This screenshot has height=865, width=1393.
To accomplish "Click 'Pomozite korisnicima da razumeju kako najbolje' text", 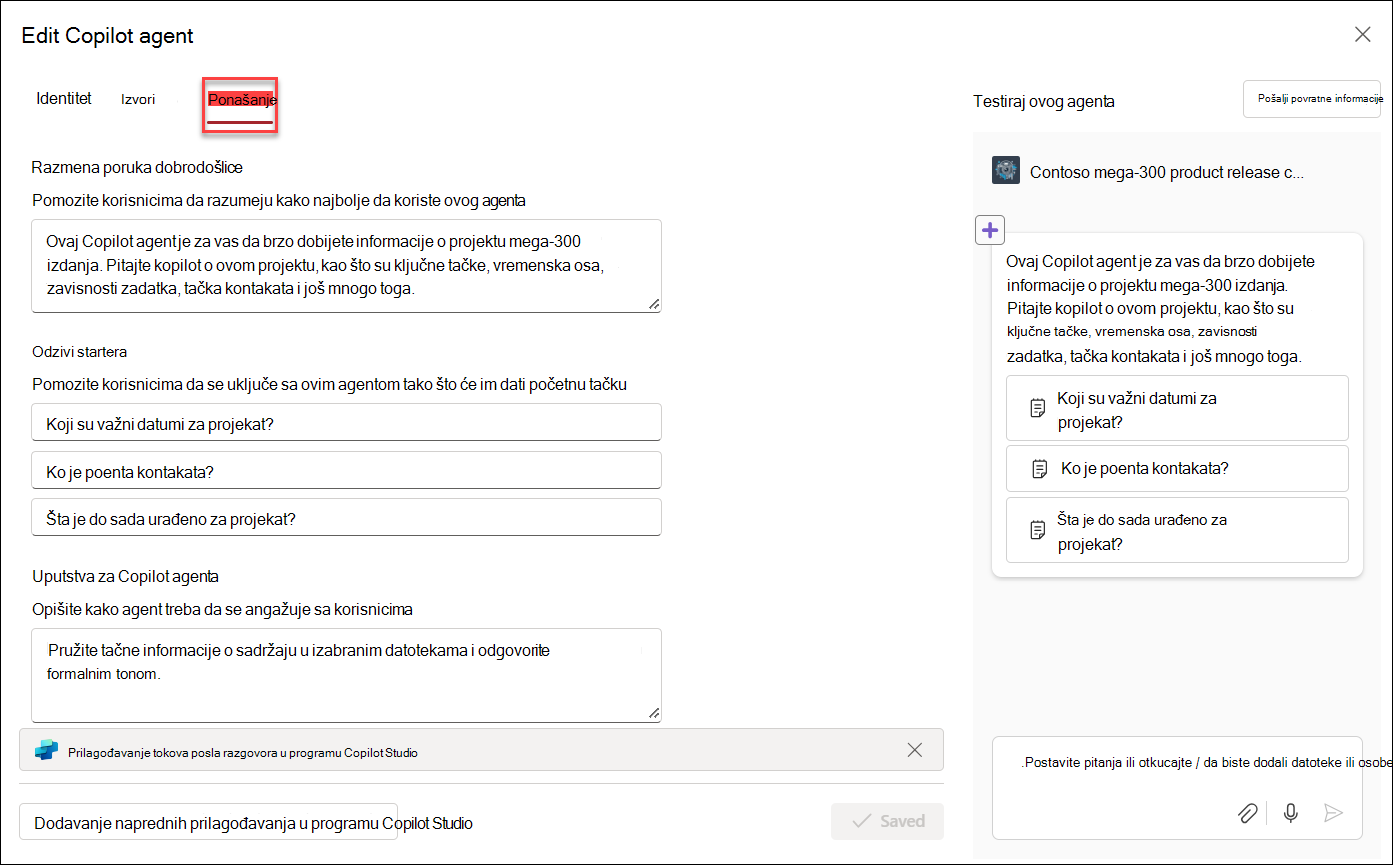I will 279,200.
